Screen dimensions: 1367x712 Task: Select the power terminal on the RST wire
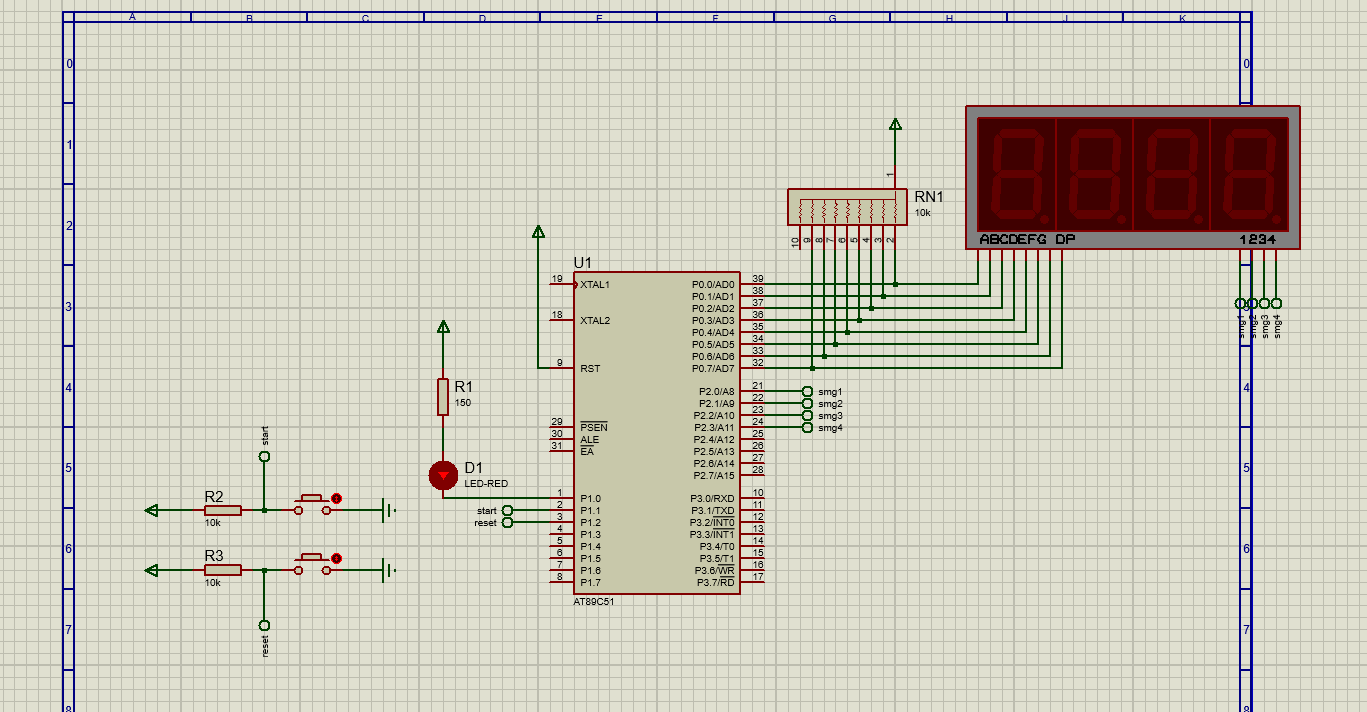tap(538, 232)
